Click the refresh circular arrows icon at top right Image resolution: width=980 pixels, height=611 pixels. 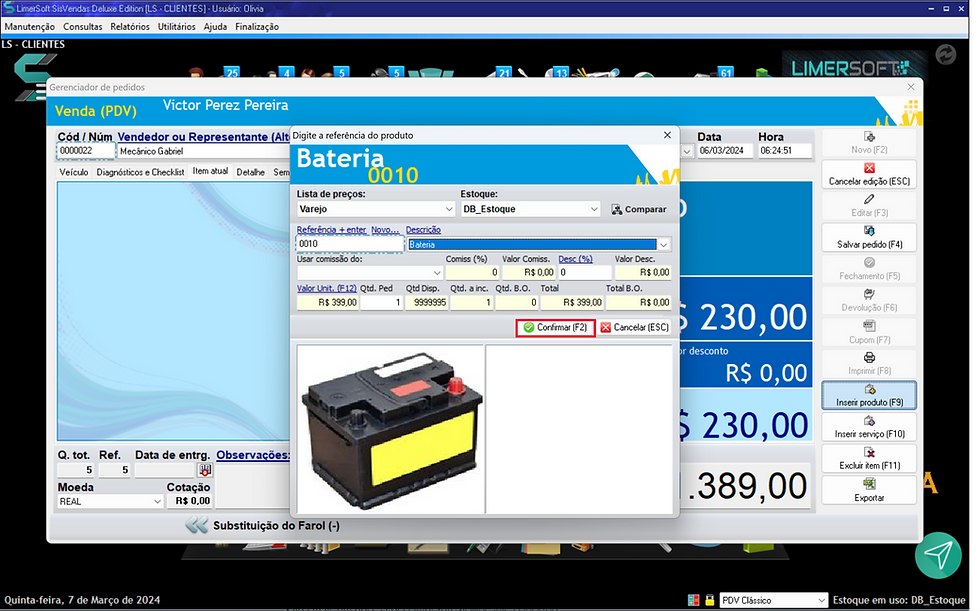(946, 55)
